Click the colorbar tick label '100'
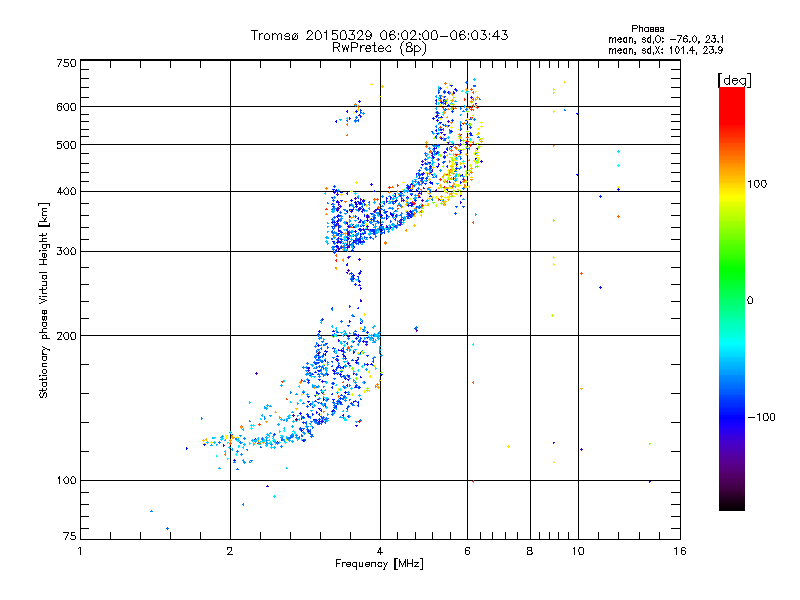 (x=757, y=184)
